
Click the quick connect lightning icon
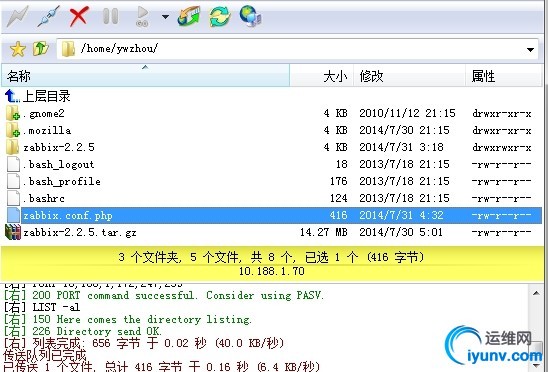coord(17,16)
